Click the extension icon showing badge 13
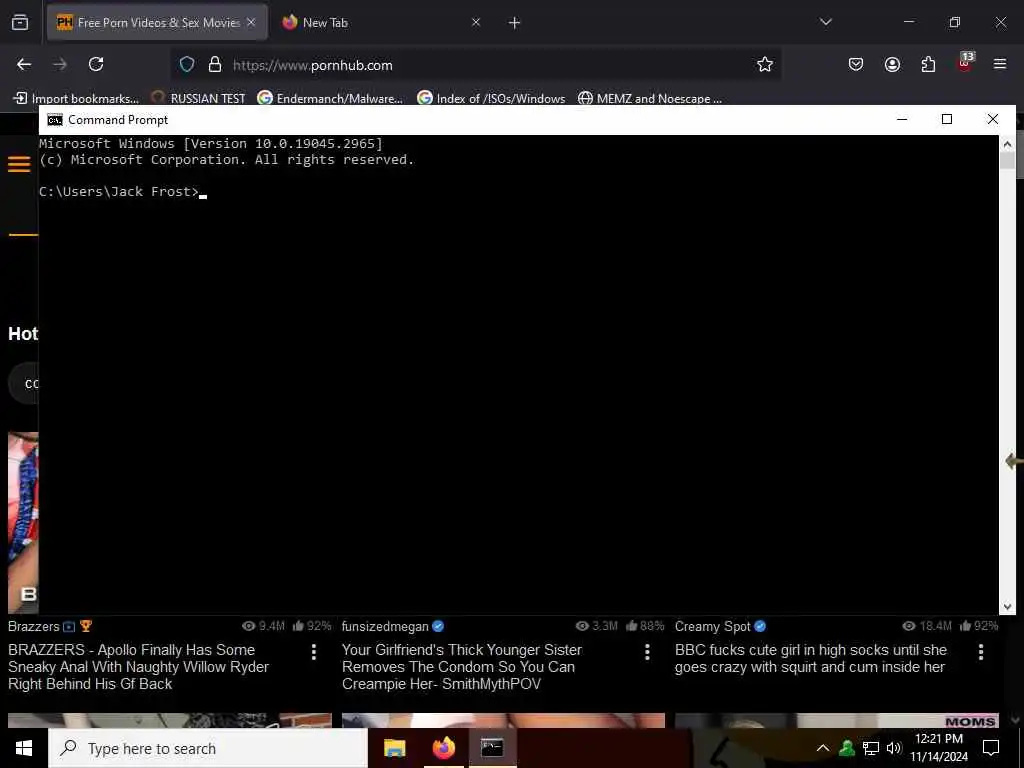Image resolution: width=1024 pixels, height=768 pixels. click(965, 62)
